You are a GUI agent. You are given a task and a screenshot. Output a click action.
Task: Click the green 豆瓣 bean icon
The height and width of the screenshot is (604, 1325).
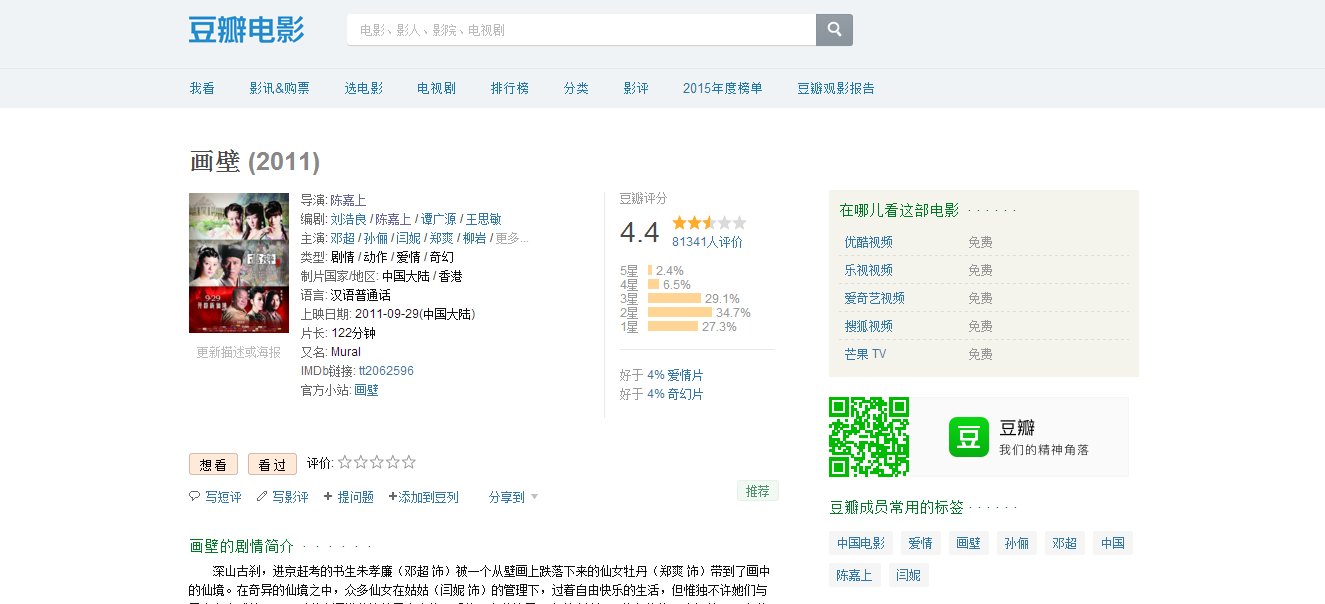[x=967, y=435]
